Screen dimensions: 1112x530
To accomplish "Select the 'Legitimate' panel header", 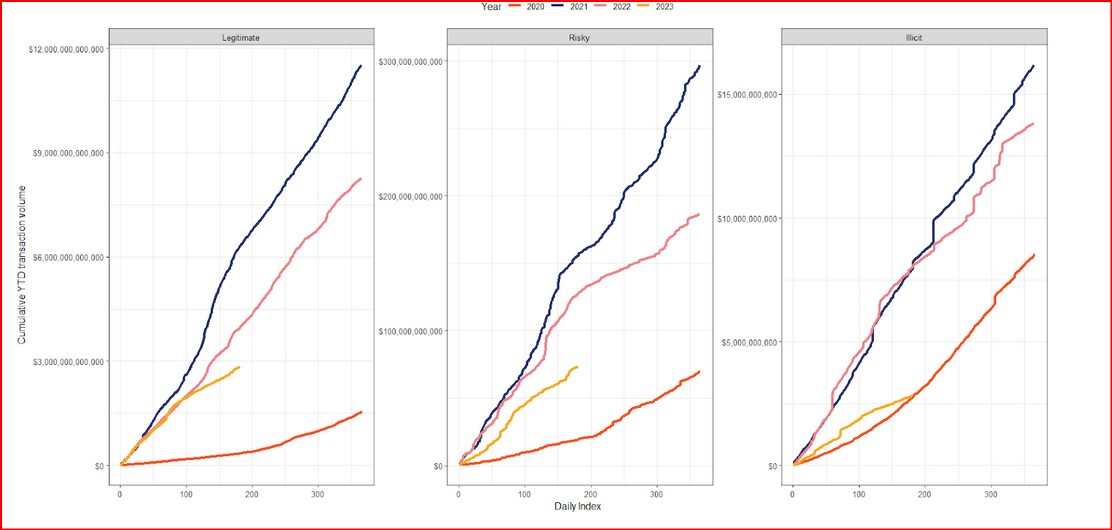I will (241, 38).
